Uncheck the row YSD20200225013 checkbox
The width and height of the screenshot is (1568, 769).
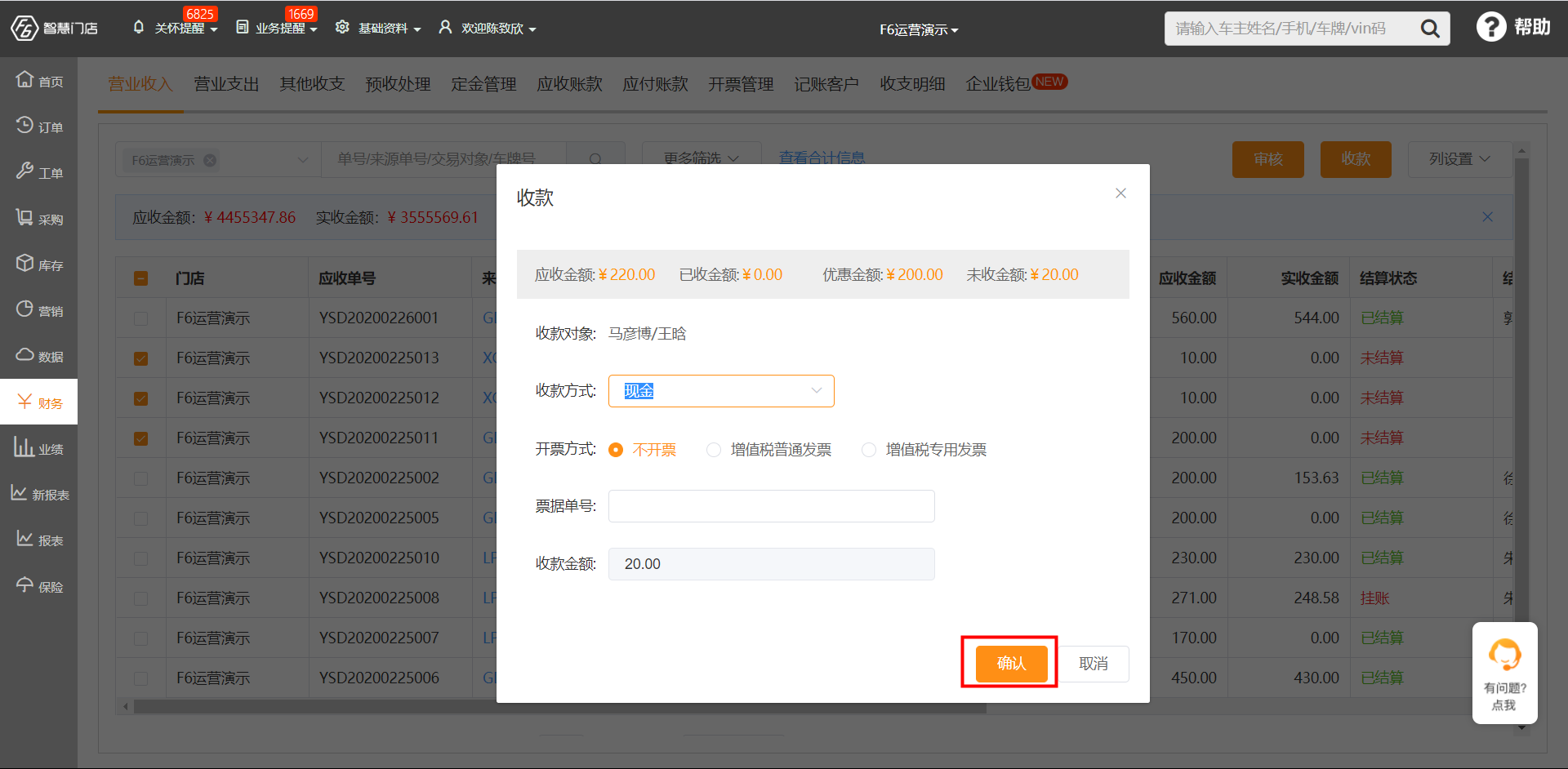click(x=141, y=358)
